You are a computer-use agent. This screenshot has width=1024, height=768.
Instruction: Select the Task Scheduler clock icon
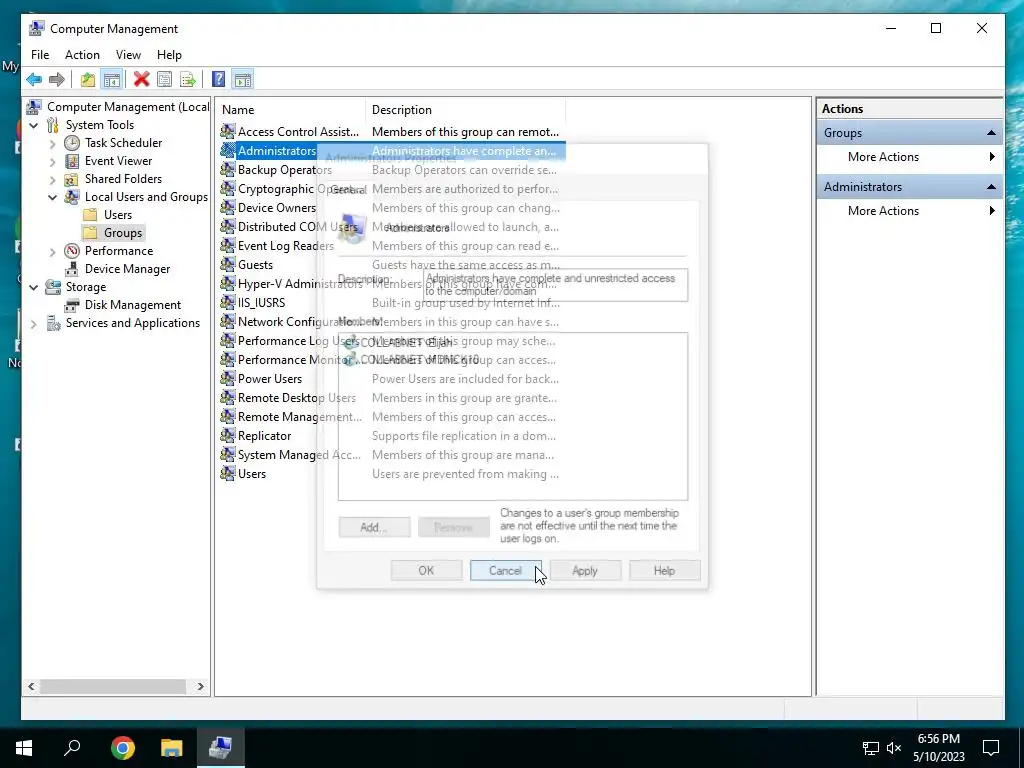(x=72, y=143)
